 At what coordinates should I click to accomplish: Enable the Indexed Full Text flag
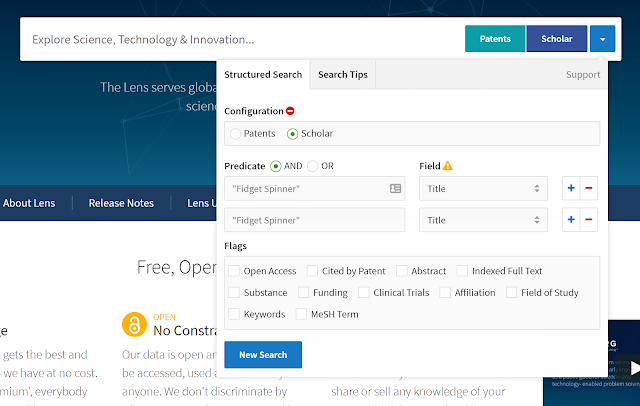462,271
